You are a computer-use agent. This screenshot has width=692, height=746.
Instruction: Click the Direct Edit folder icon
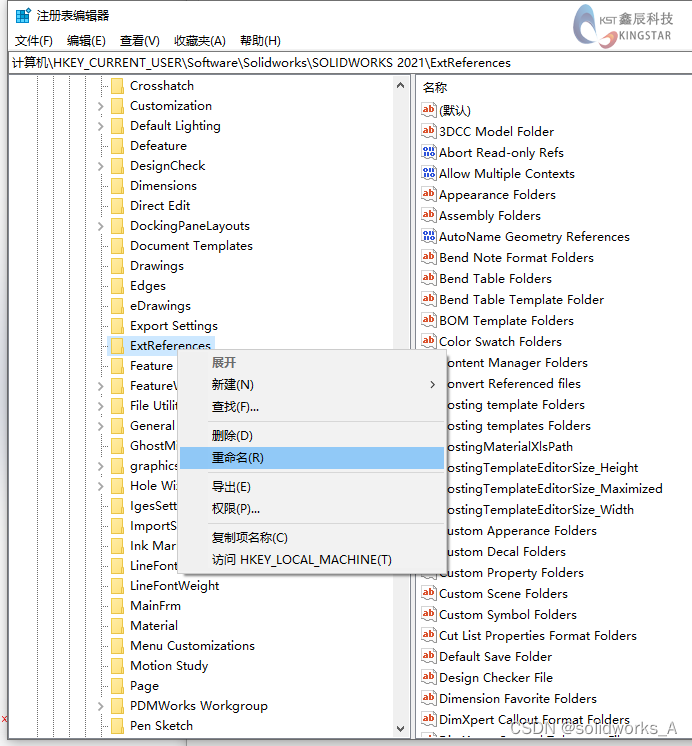click(x=117, y=206)
